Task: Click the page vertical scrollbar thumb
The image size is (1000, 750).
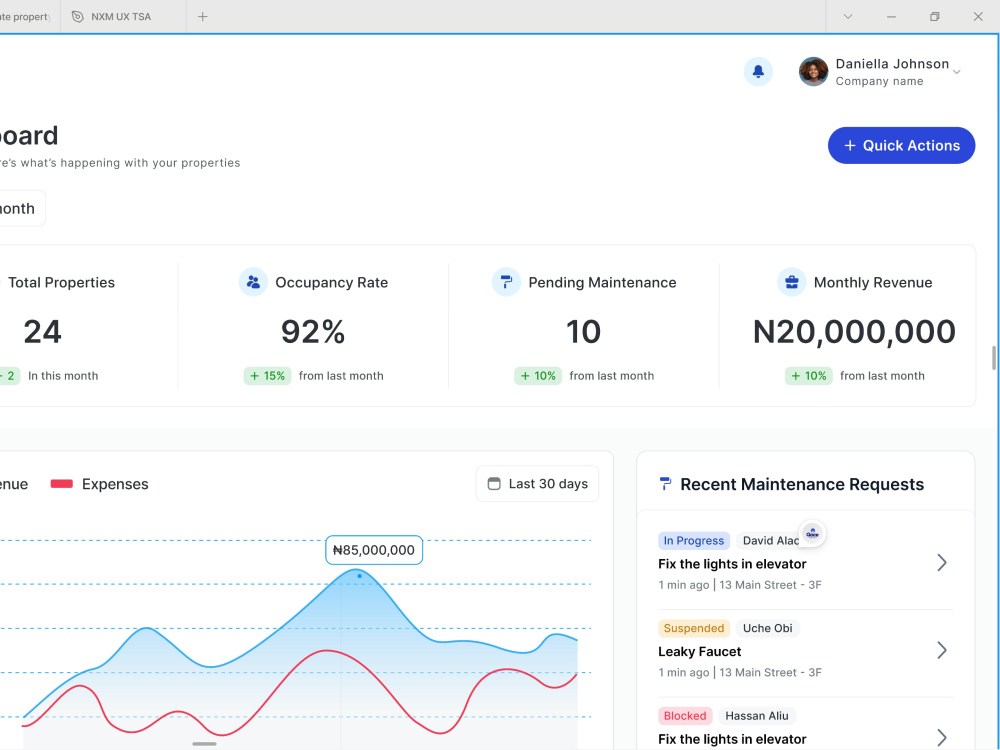Action: click(994, 358)
